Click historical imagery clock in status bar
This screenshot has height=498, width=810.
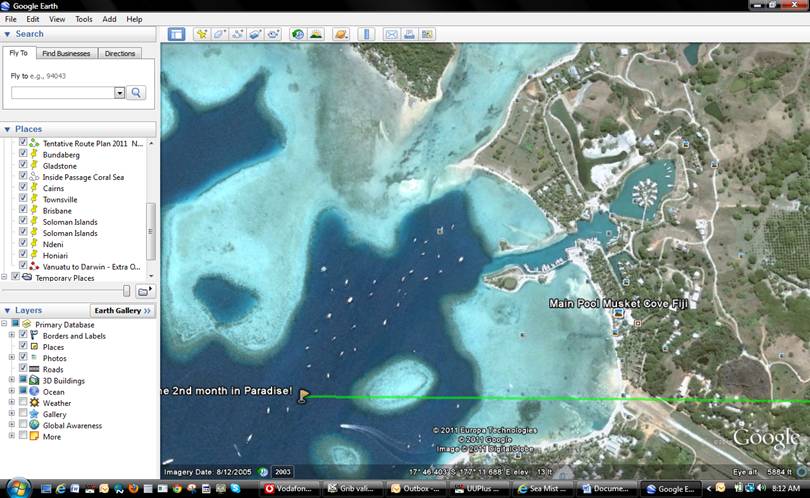click(x=263, y=472)
